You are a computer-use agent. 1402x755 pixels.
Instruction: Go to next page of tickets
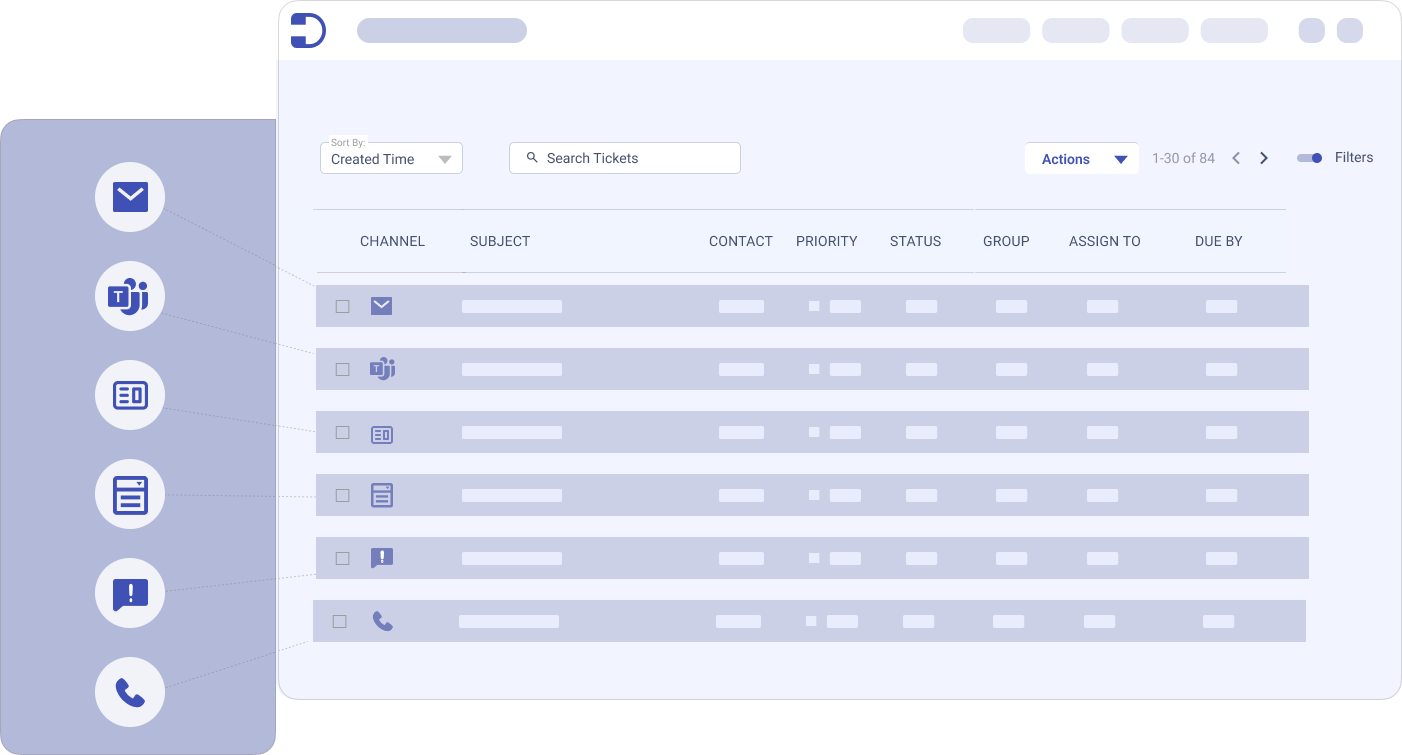click(1264, 158)
